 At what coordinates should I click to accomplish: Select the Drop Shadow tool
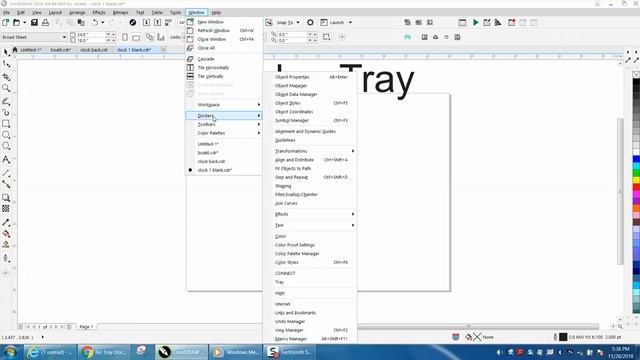click(6, 198)
